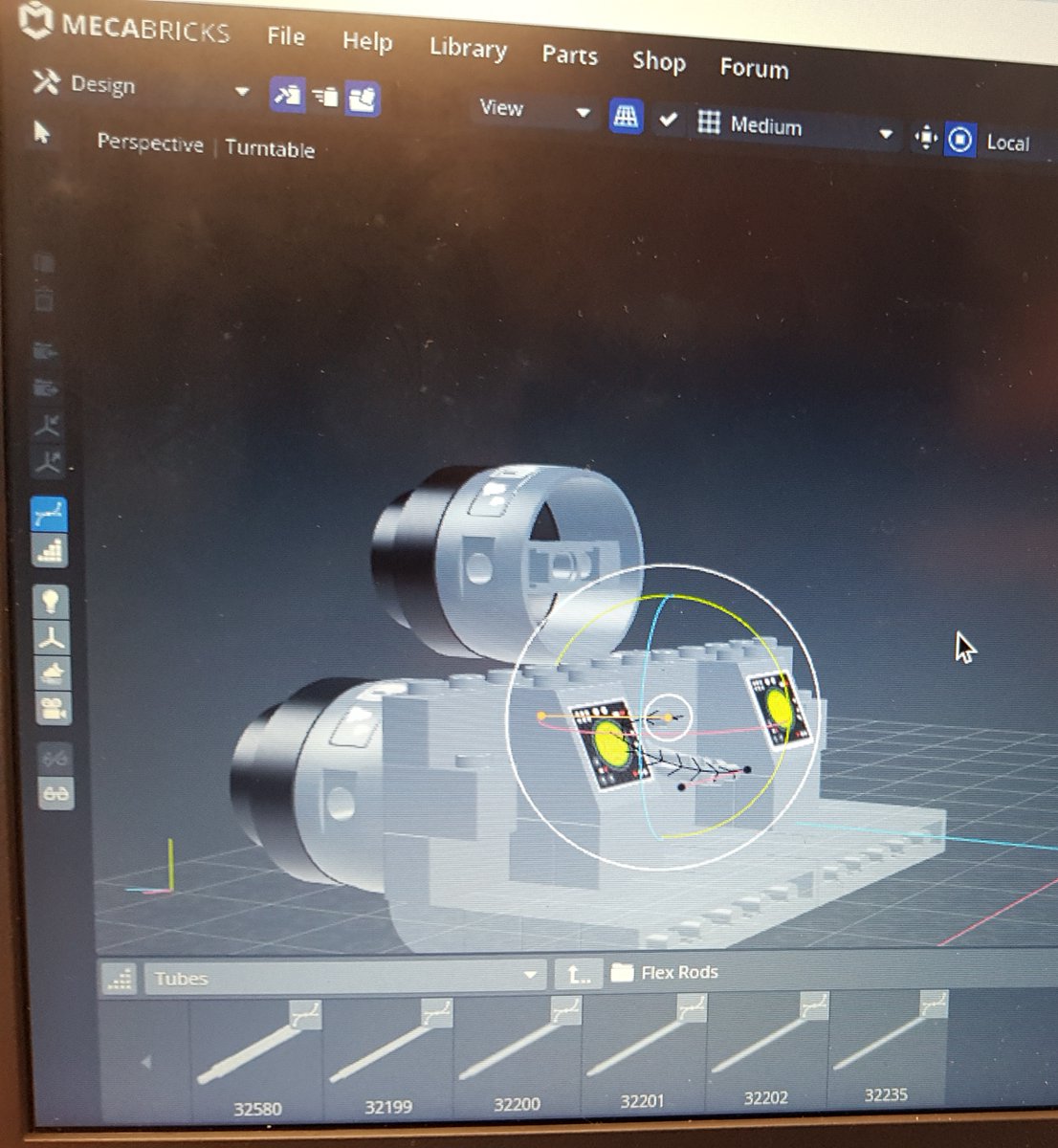Click the flex badge icon on part 32235
The image size is (1058, 1148).
point(933,1003)
